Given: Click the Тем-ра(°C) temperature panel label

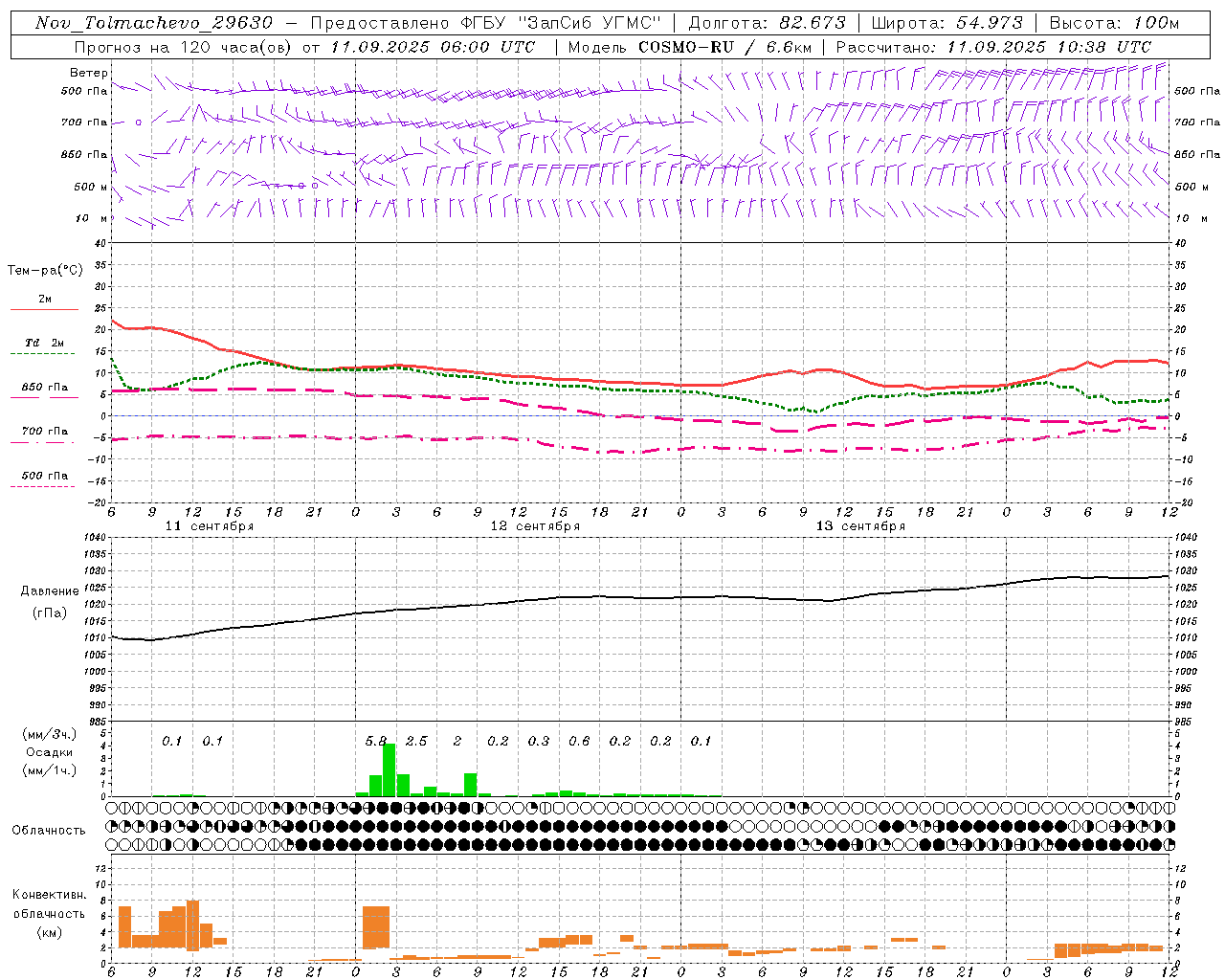Looking at the screenshot, I should tap(45, 271).
